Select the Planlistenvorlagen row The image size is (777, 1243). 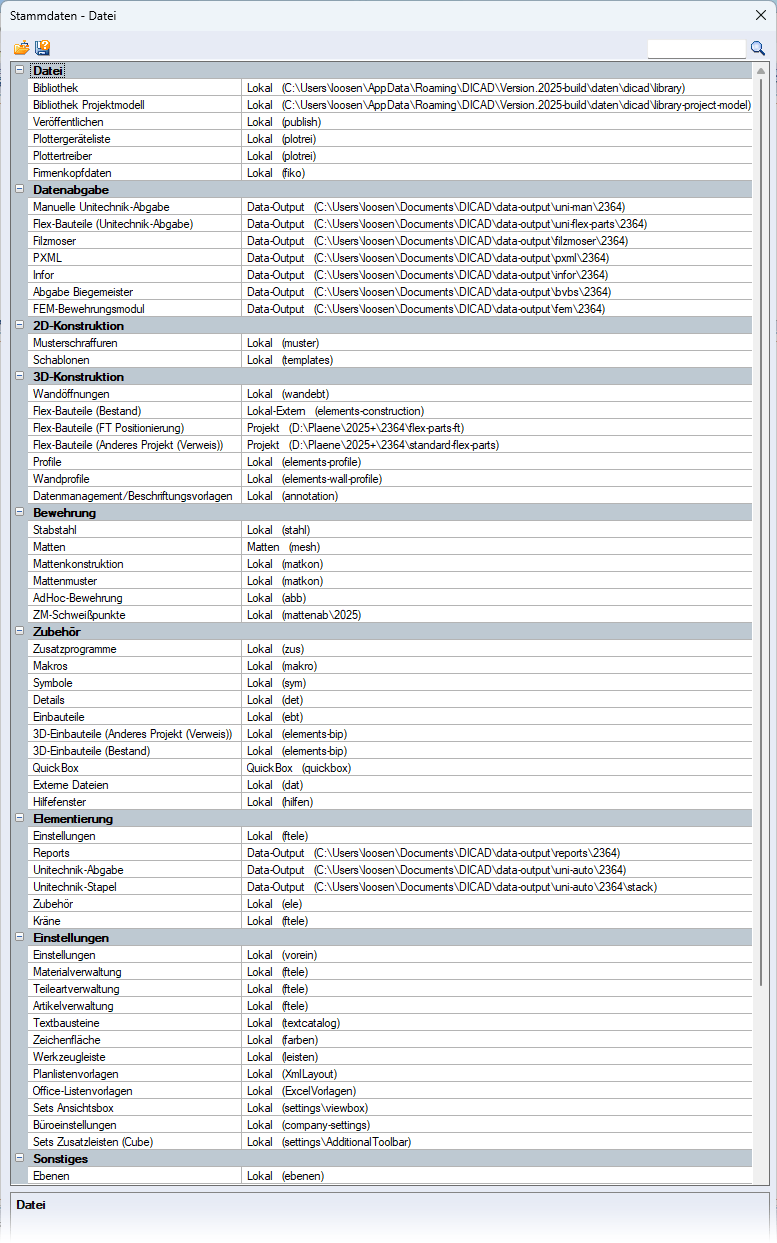click(390, 1074)
